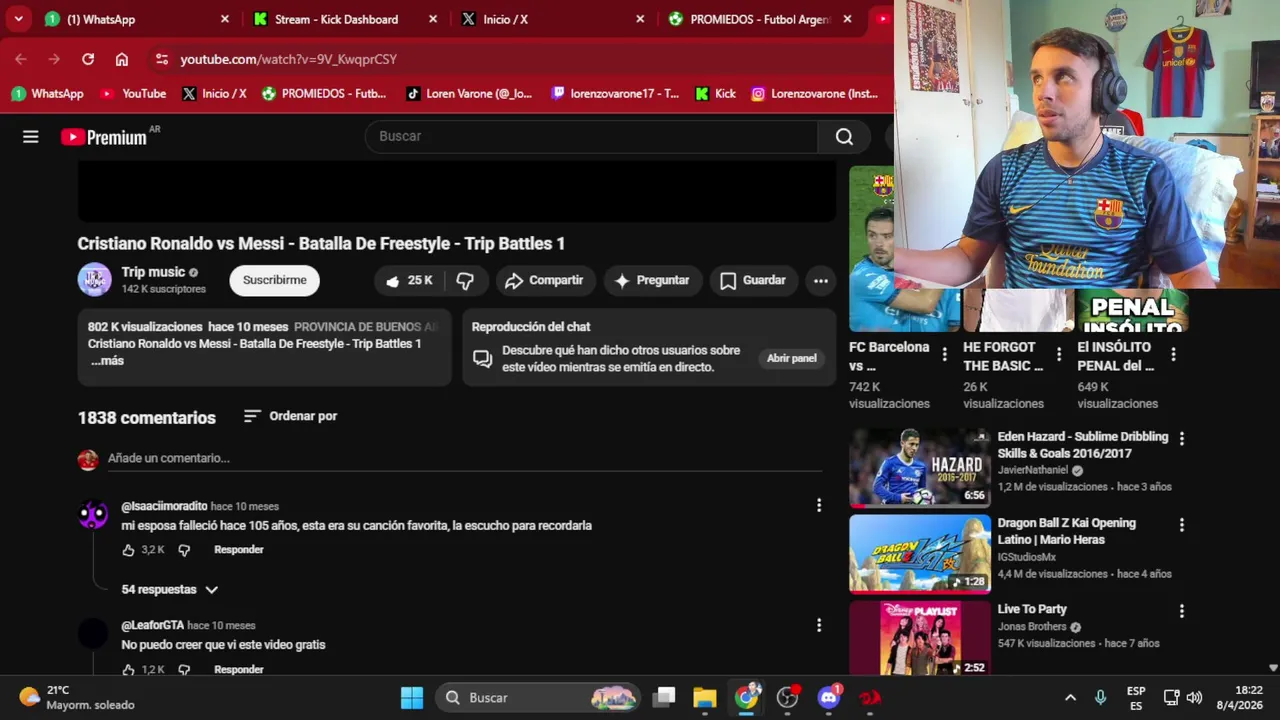Open options menu for Dragon Ball video
This screenshot has width=1280, height=720.
click(1182, 524)
